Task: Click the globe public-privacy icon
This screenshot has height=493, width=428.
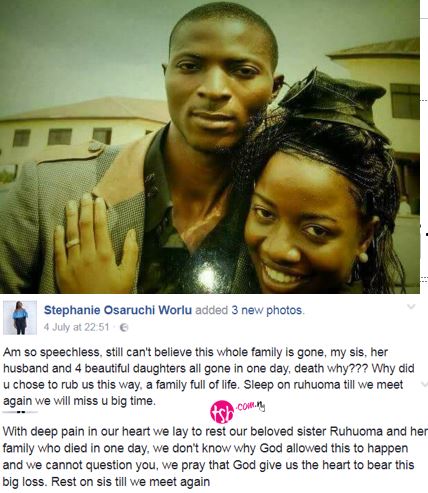Action: [x=124, y=328]
